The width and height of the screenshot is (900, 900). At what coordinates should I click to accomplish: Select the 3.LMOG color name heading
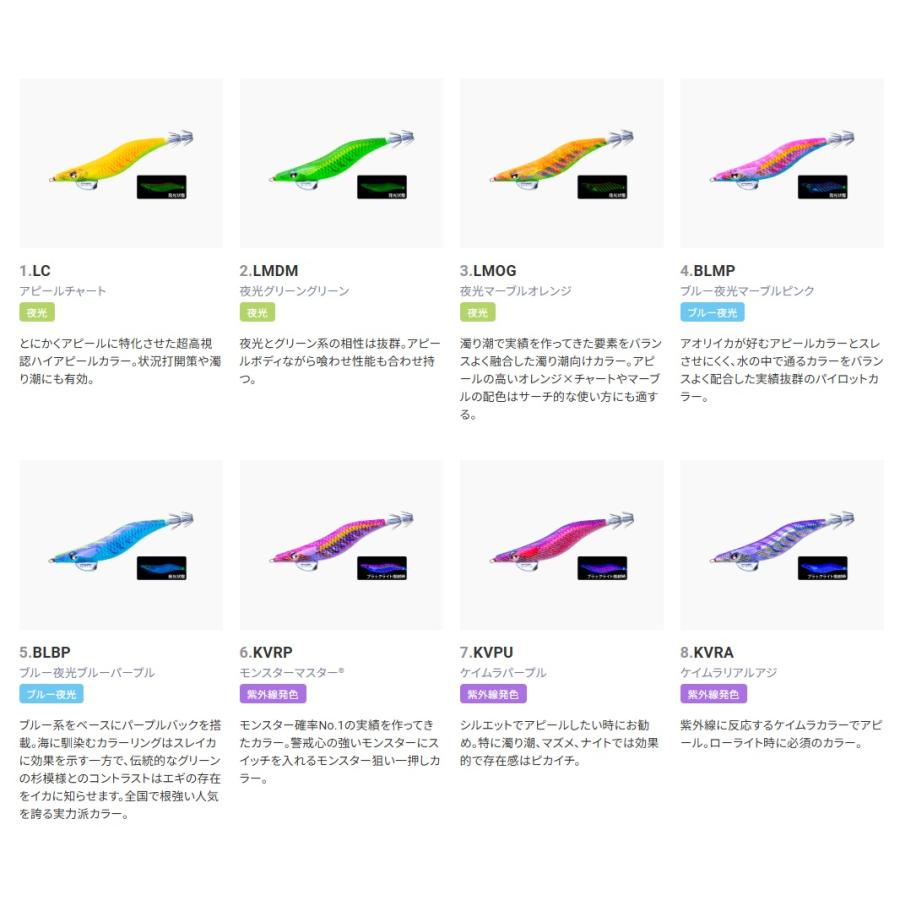click(x=488, y=270)
